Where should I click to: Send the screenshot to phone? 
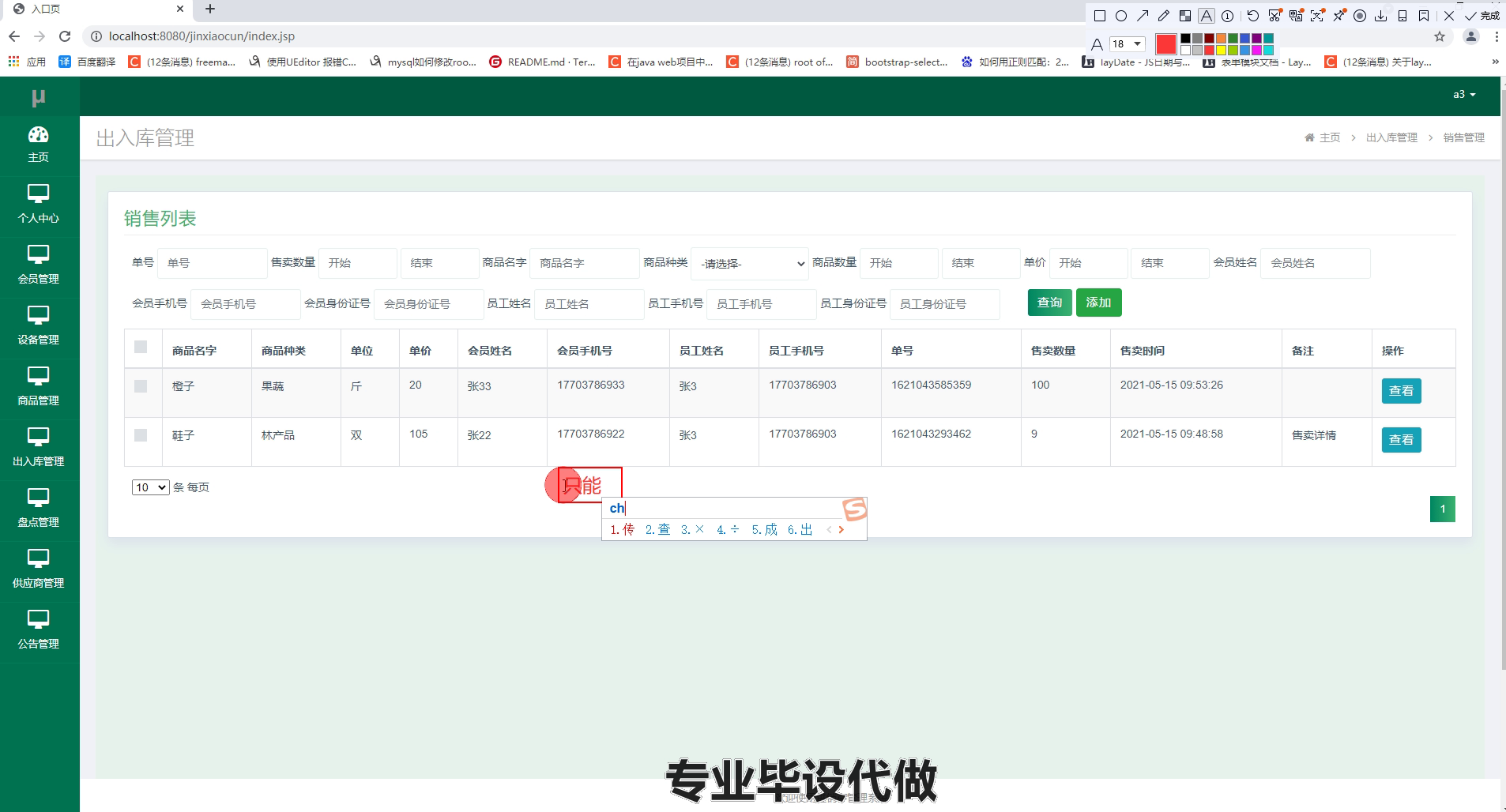(1402, 16)
